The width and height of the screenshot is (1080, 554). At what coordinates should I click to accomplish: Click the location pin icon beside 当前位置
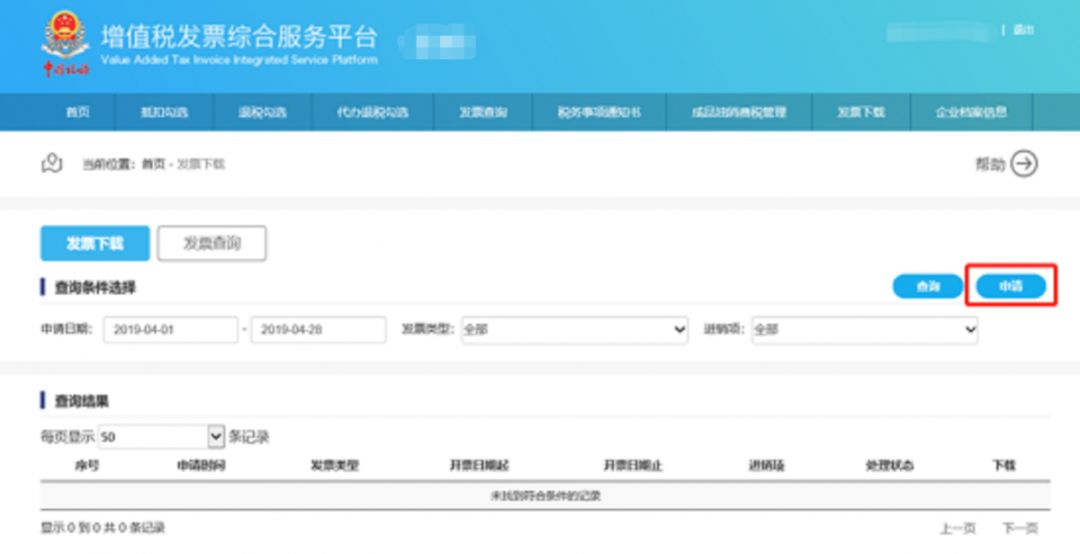click(52, 164)
